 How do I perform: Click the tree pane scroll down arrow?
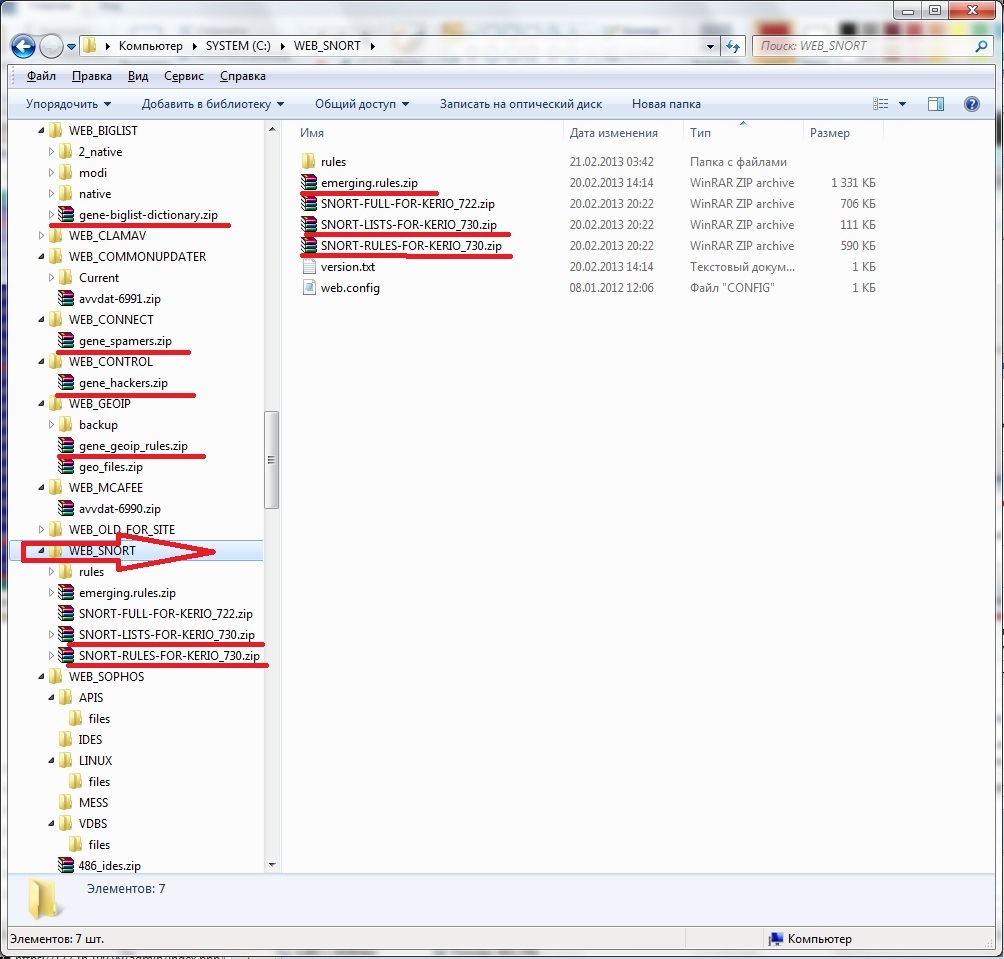pyautogui.click(x=271, y=864)
